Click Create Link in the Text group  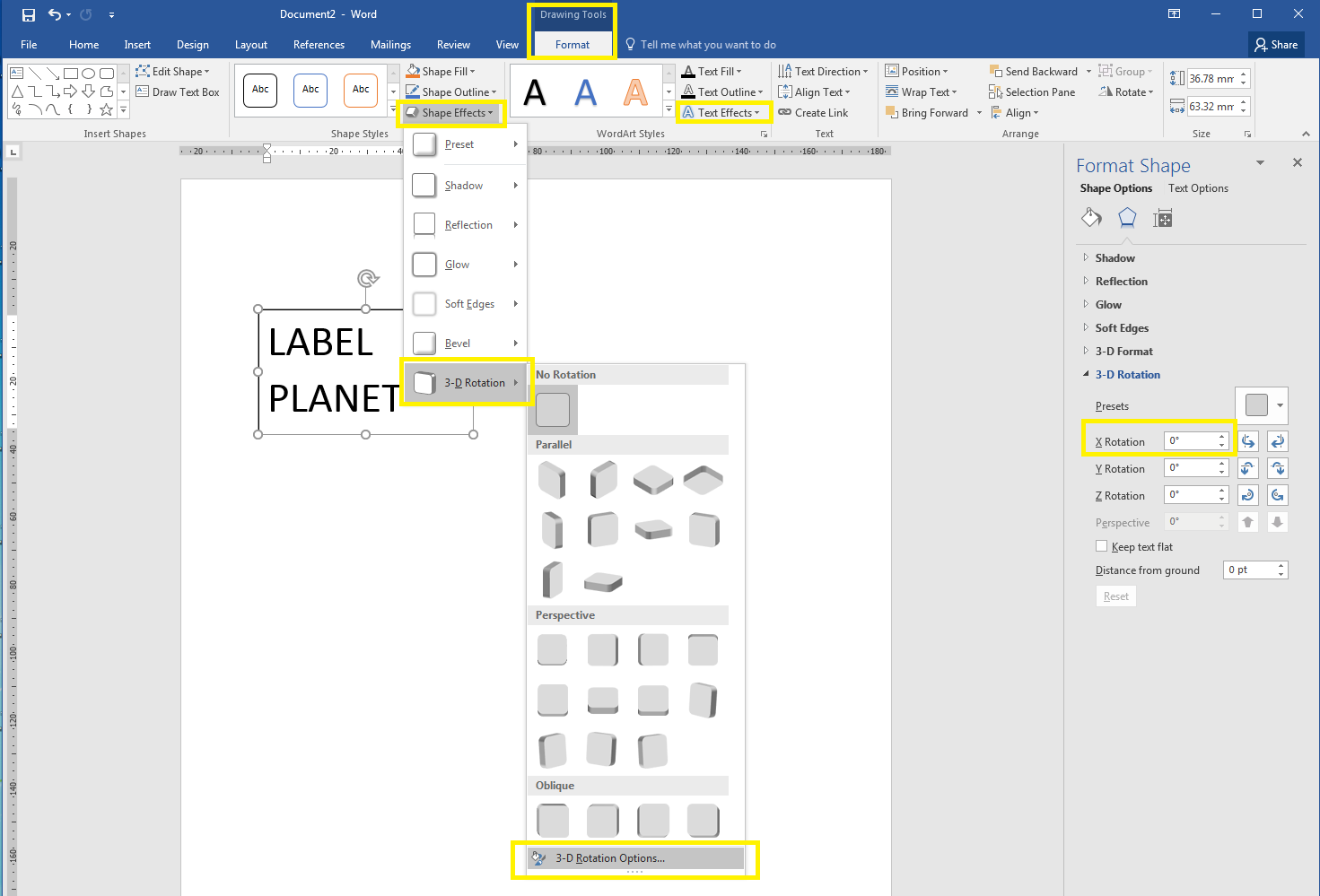click(x=813, y=112)
